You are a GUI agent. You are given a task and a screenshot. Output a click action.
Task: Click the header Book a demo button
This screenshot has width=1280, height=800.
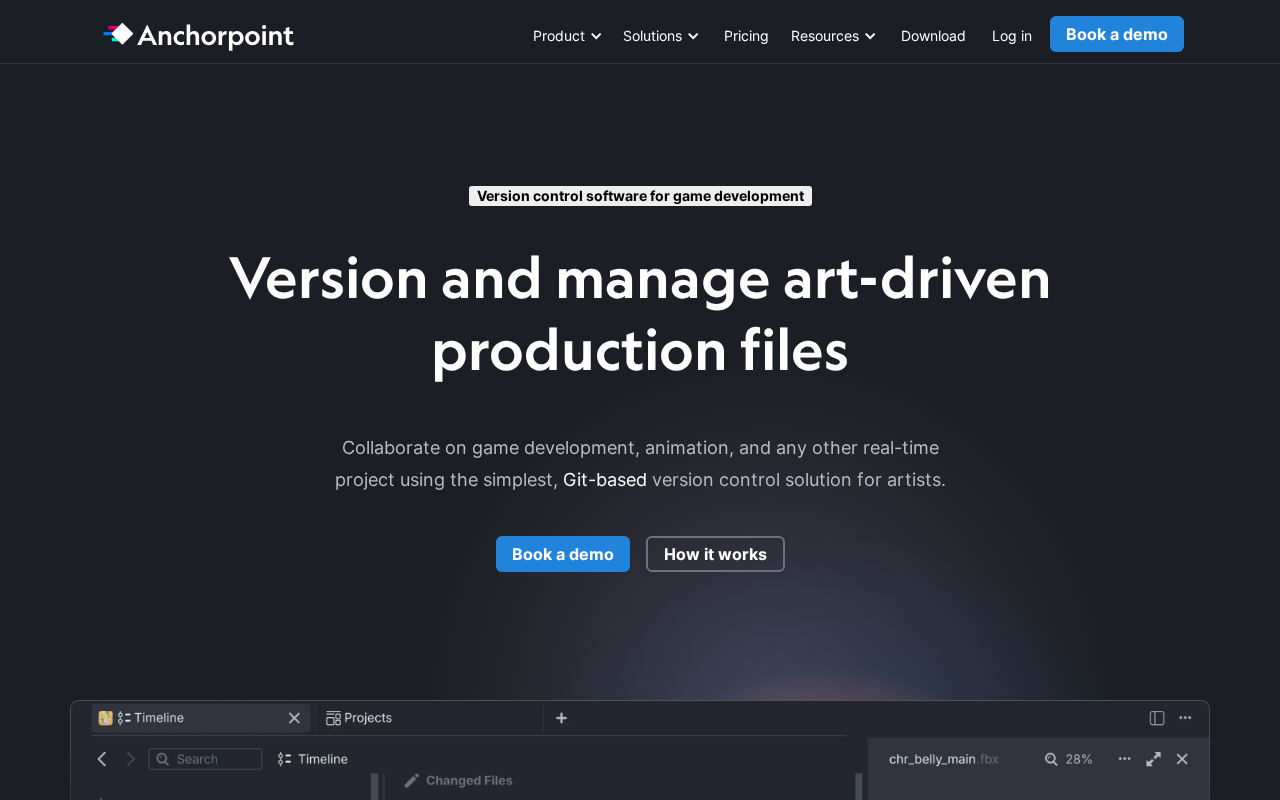coord(1117,34)
